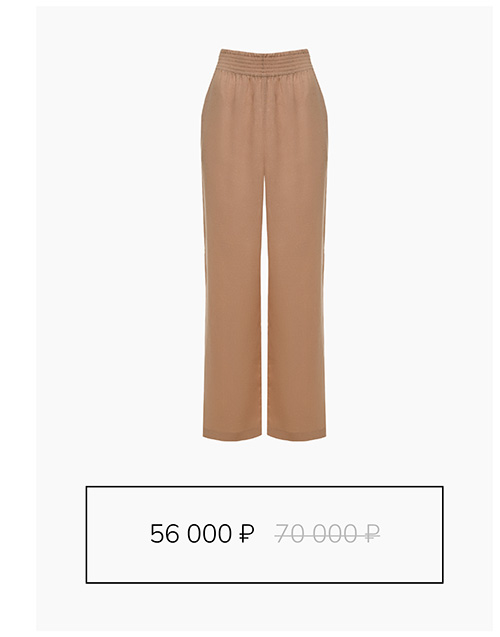Select the bordered price box
This screenshot has width=500, height=637.
[x=264, y=535]
